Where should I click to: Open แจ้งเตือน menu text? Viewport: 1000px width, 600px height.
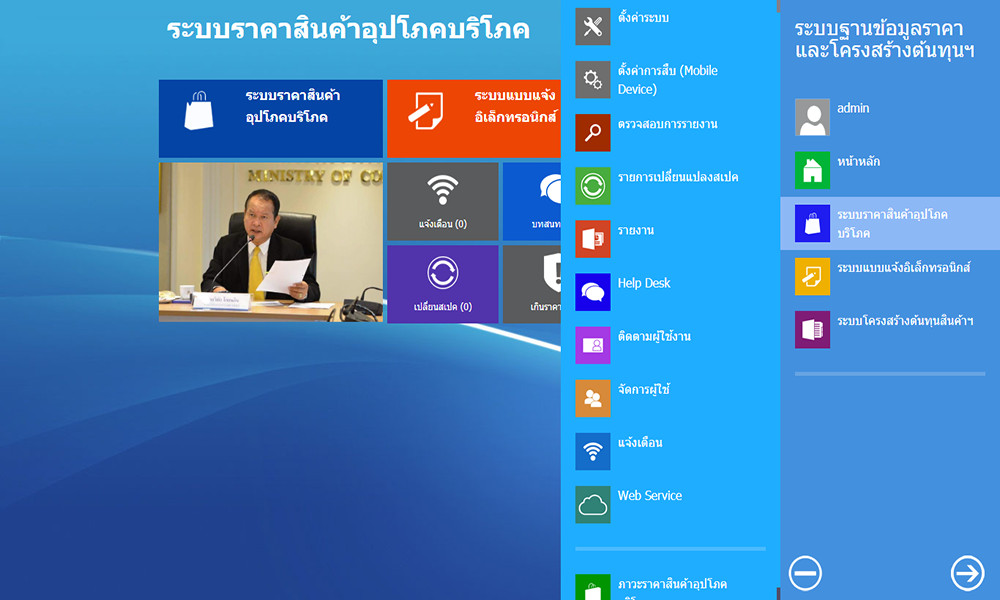[640, 443]
